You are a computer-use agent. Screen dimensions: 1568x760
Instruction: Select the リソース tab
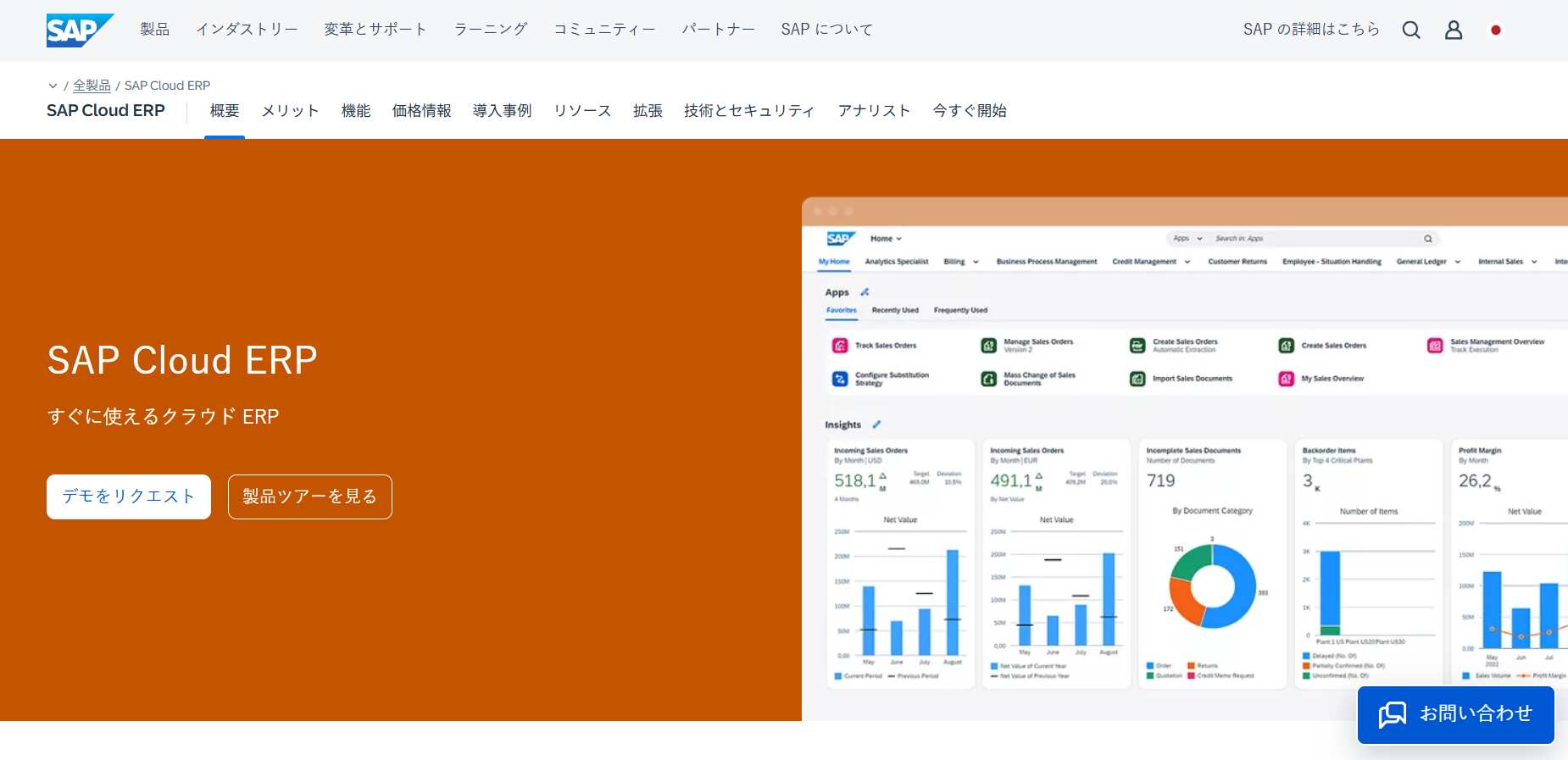pos(582,111)
